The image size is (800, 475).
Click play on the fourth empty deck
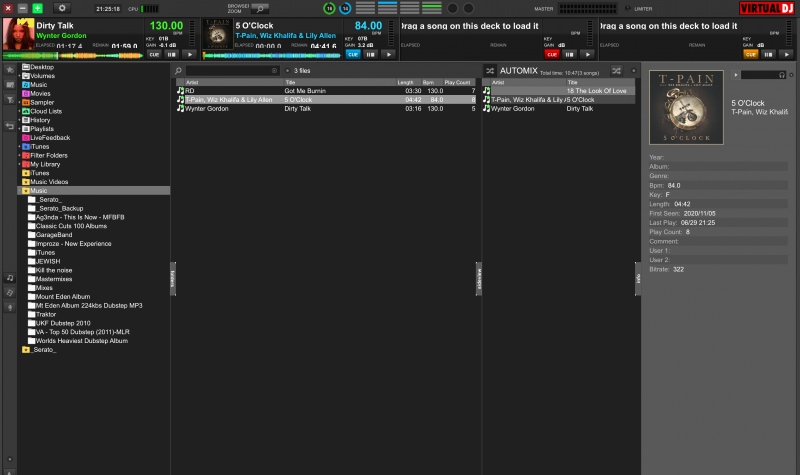point(786,54)
